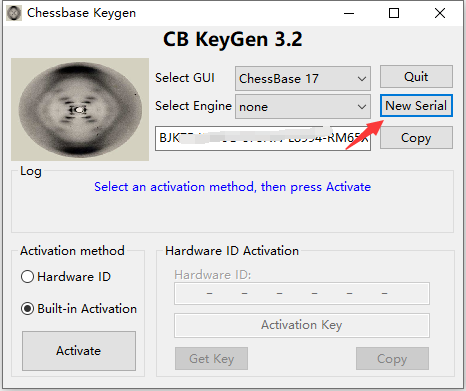This screenshot has height=391, width=466.
Task: Click the Chessbase Keygen title bar icon
Action: [14, 13]
